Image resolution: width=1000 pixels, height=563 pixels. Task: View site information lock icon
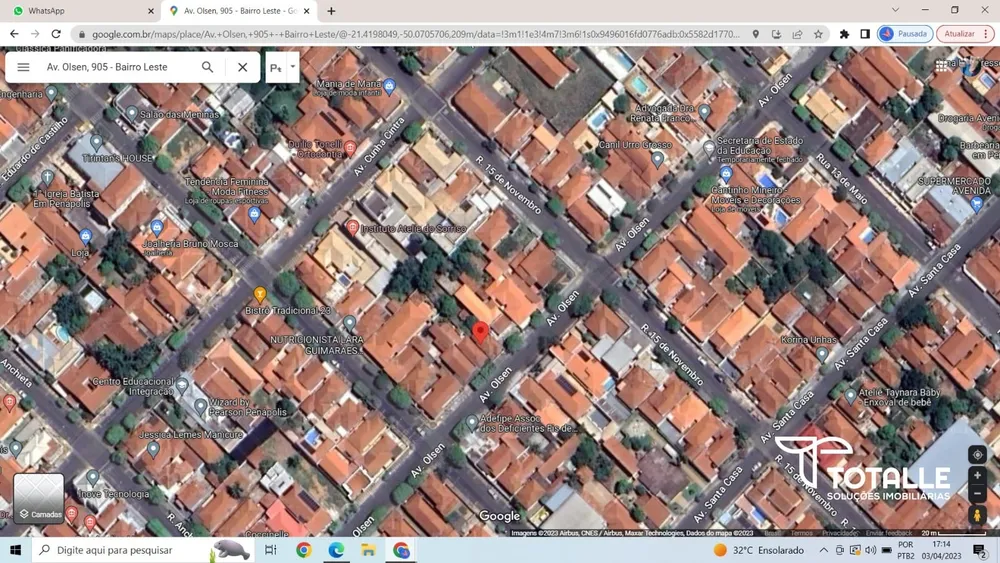point(81,34)
